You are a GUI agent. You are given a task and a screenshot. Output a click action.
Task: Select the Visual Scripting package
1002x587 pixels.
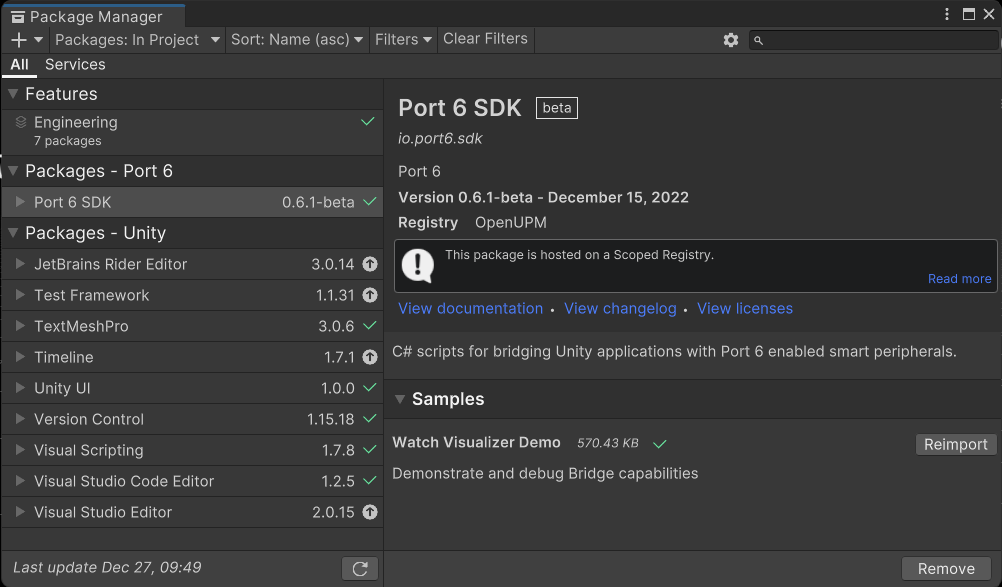point(192,450)
